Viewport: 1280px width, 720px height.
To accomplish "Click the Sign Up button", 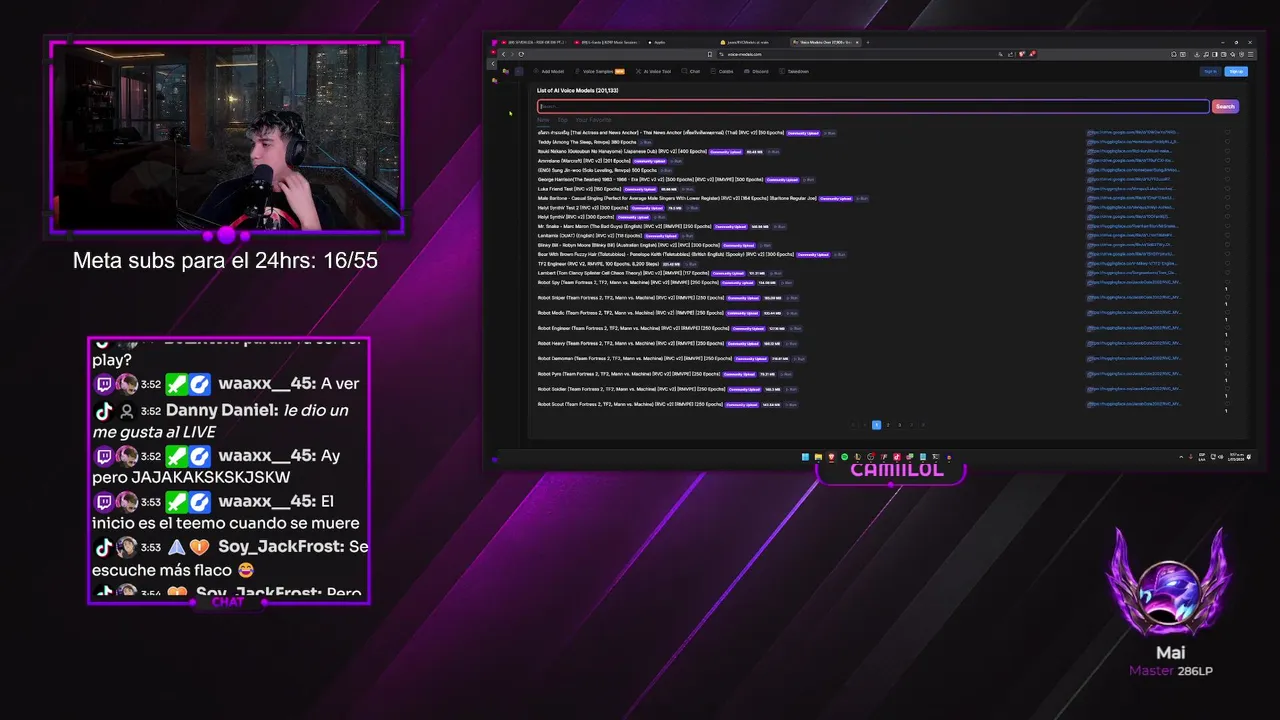I will coord(1236,72).
